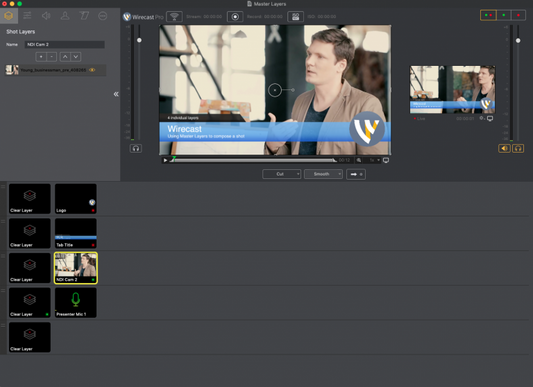Image resolution: width=533 pixels, height=387 pixels.
Task: Open the preview zoom 1x dropdown
Action: click(374, 160)
